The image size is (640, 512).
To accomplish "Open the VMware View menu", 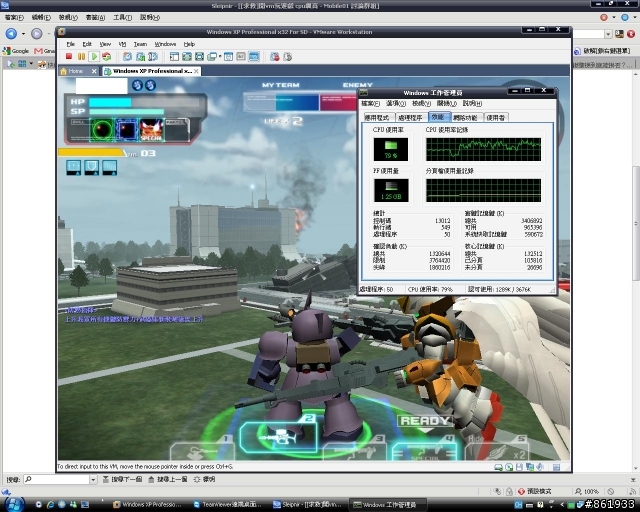I will pyautogui.click(x=105, y=44).
